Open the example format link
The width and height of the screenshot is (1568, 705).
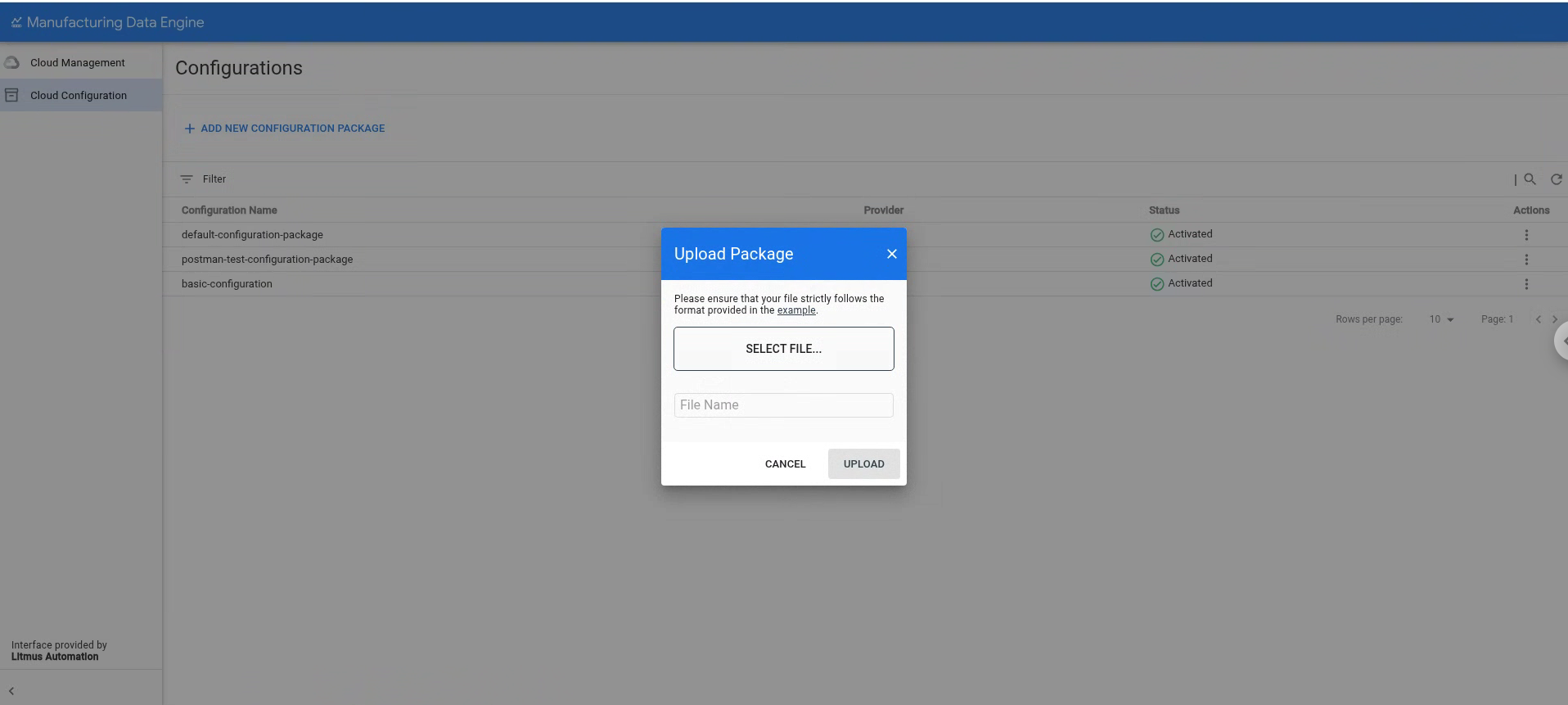coord(795,310)
